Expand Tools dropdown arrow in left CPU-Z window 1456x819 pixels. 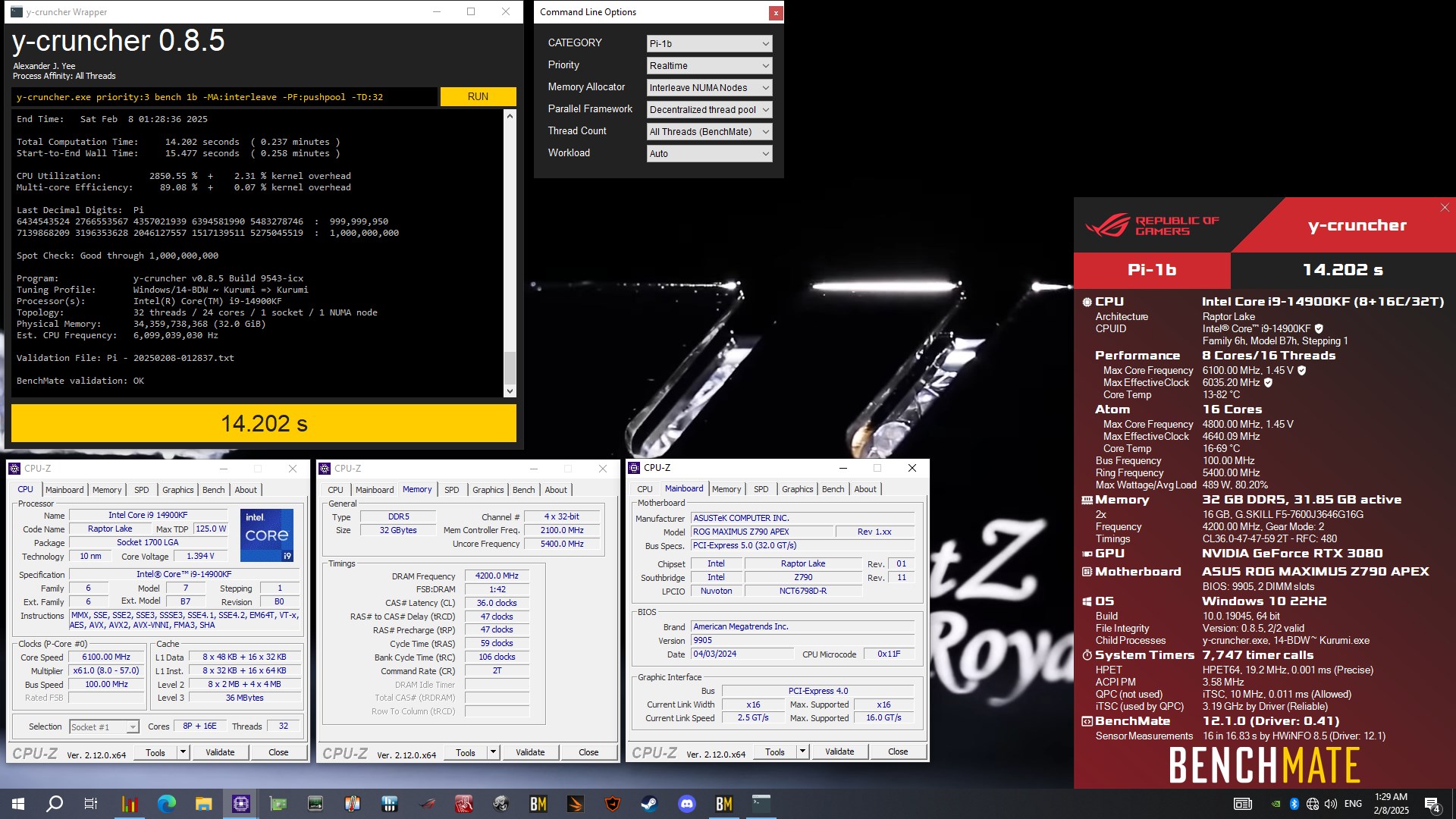click(183, 752)
